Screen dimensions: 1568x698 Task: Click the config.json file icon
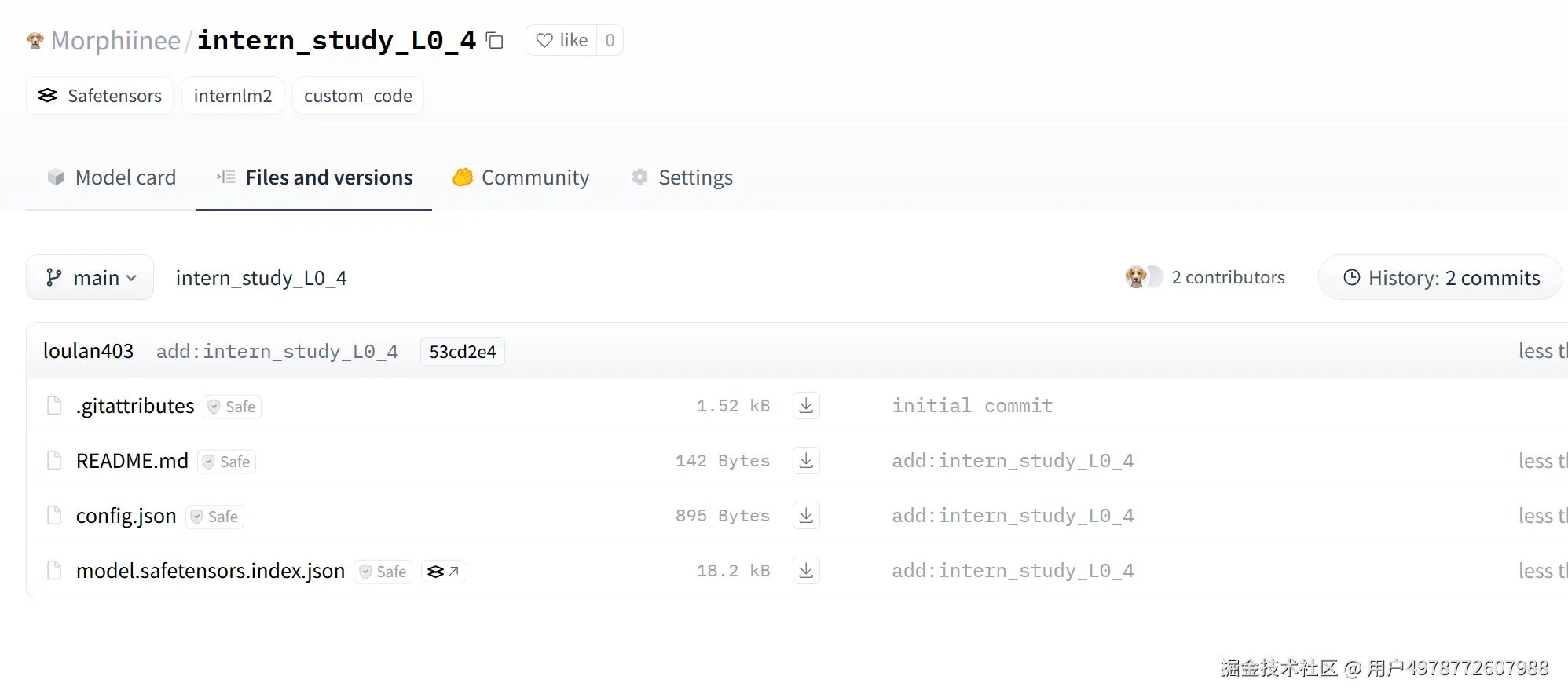coord(54,515)
